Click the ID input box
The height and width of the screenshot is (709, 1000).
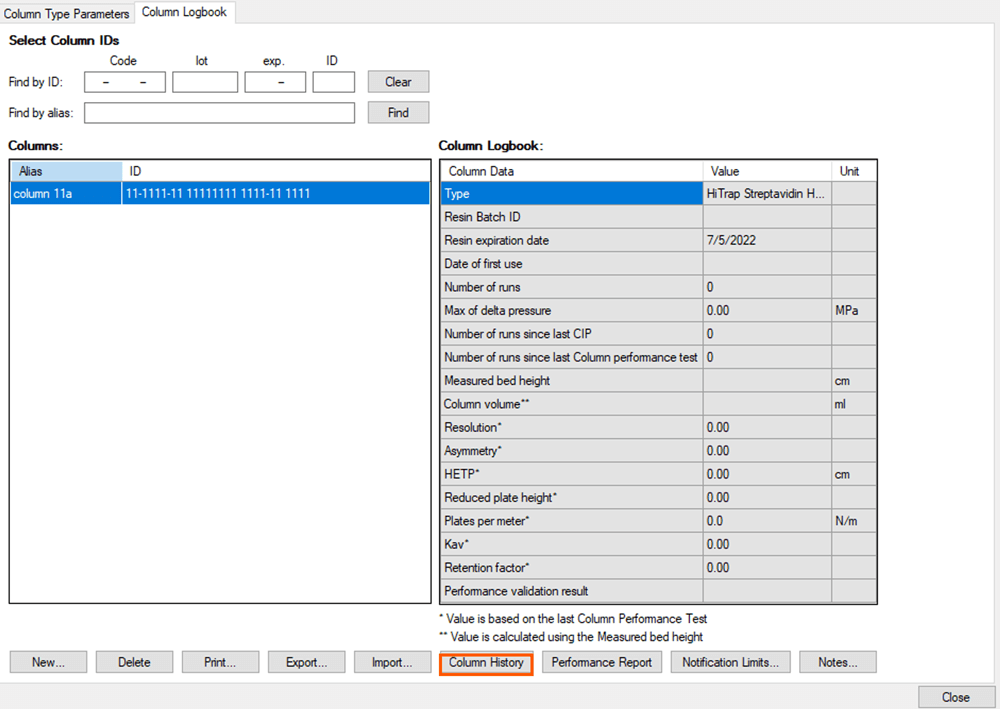(333, 82)
